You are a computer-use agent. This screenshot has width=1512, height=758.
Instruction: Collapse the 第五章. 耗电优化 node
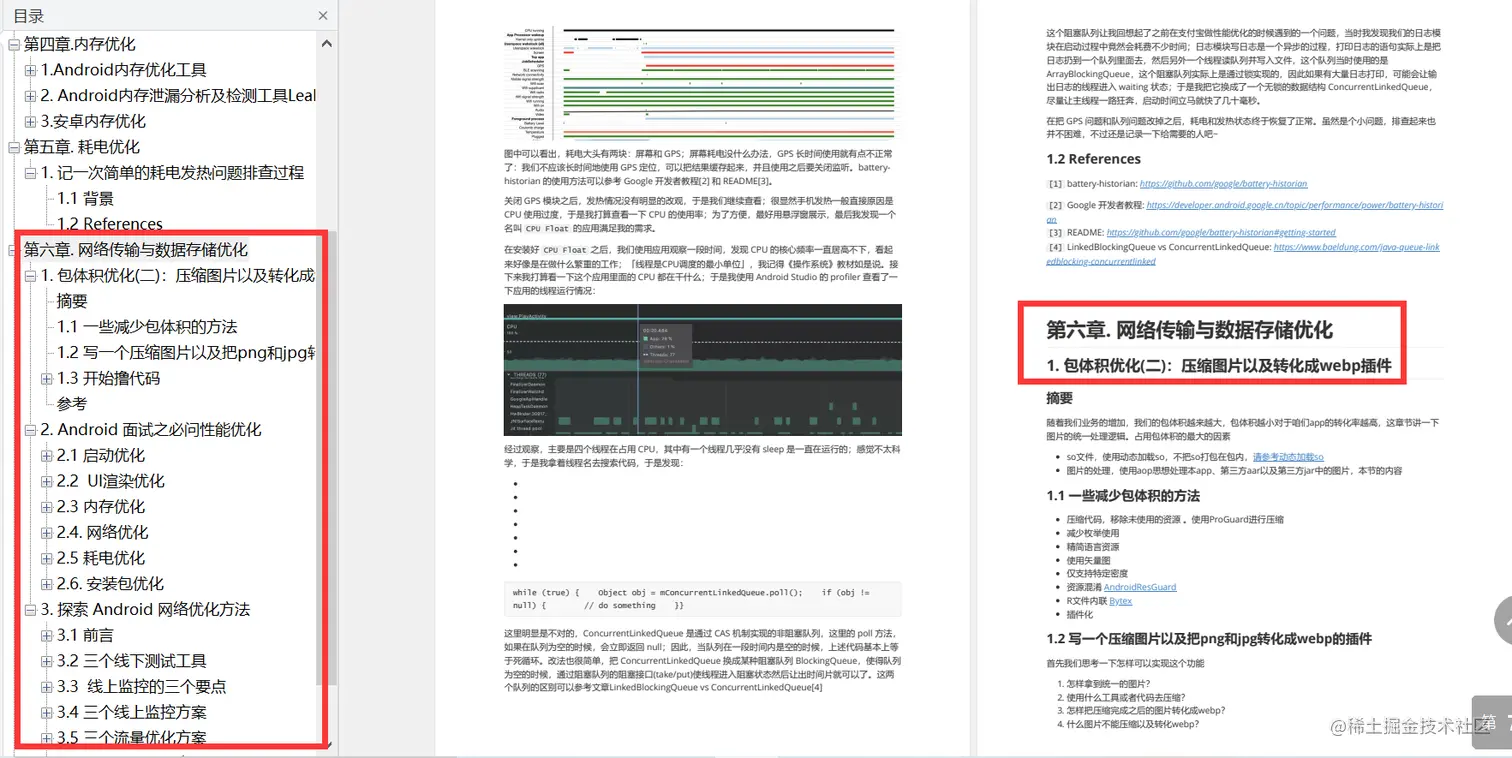tap(14, 148)
